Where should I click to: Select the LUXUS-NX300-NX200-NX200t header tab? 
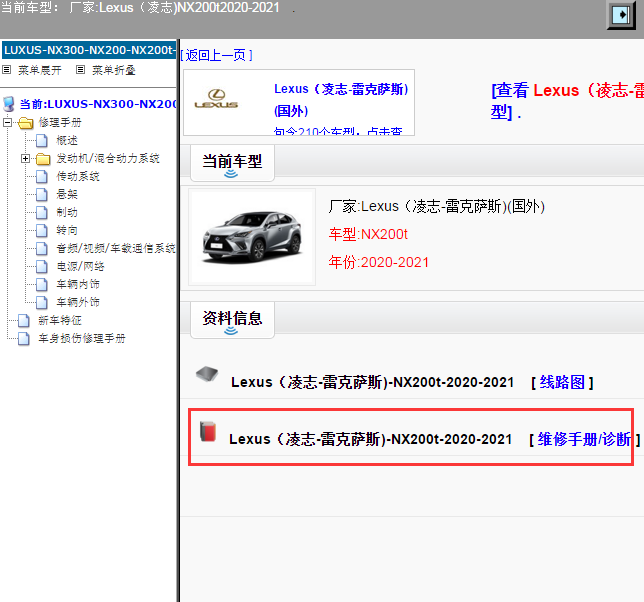pos(89,50)
